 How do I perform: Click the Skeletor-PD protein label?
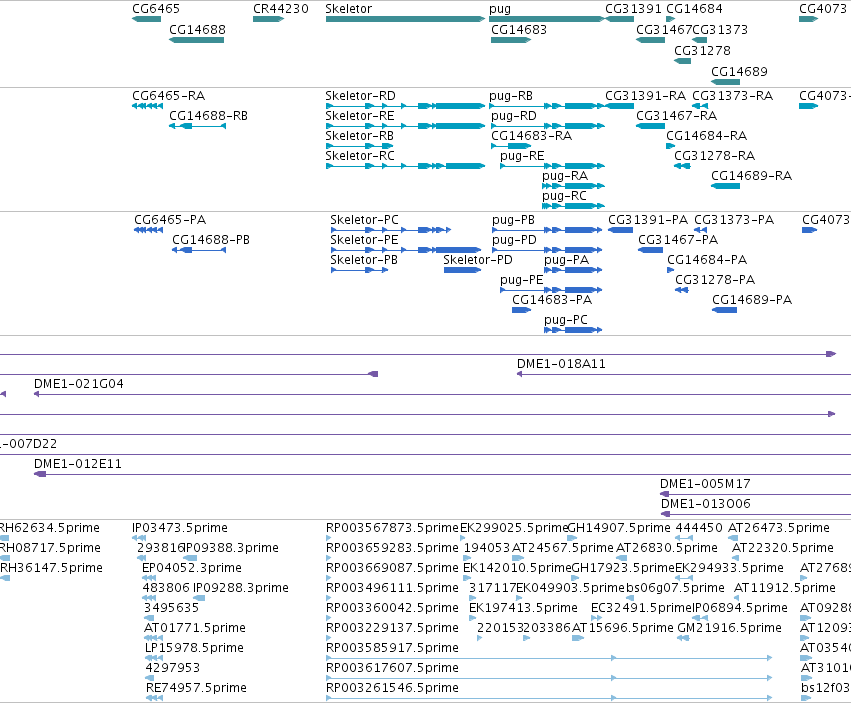(478, 260)
